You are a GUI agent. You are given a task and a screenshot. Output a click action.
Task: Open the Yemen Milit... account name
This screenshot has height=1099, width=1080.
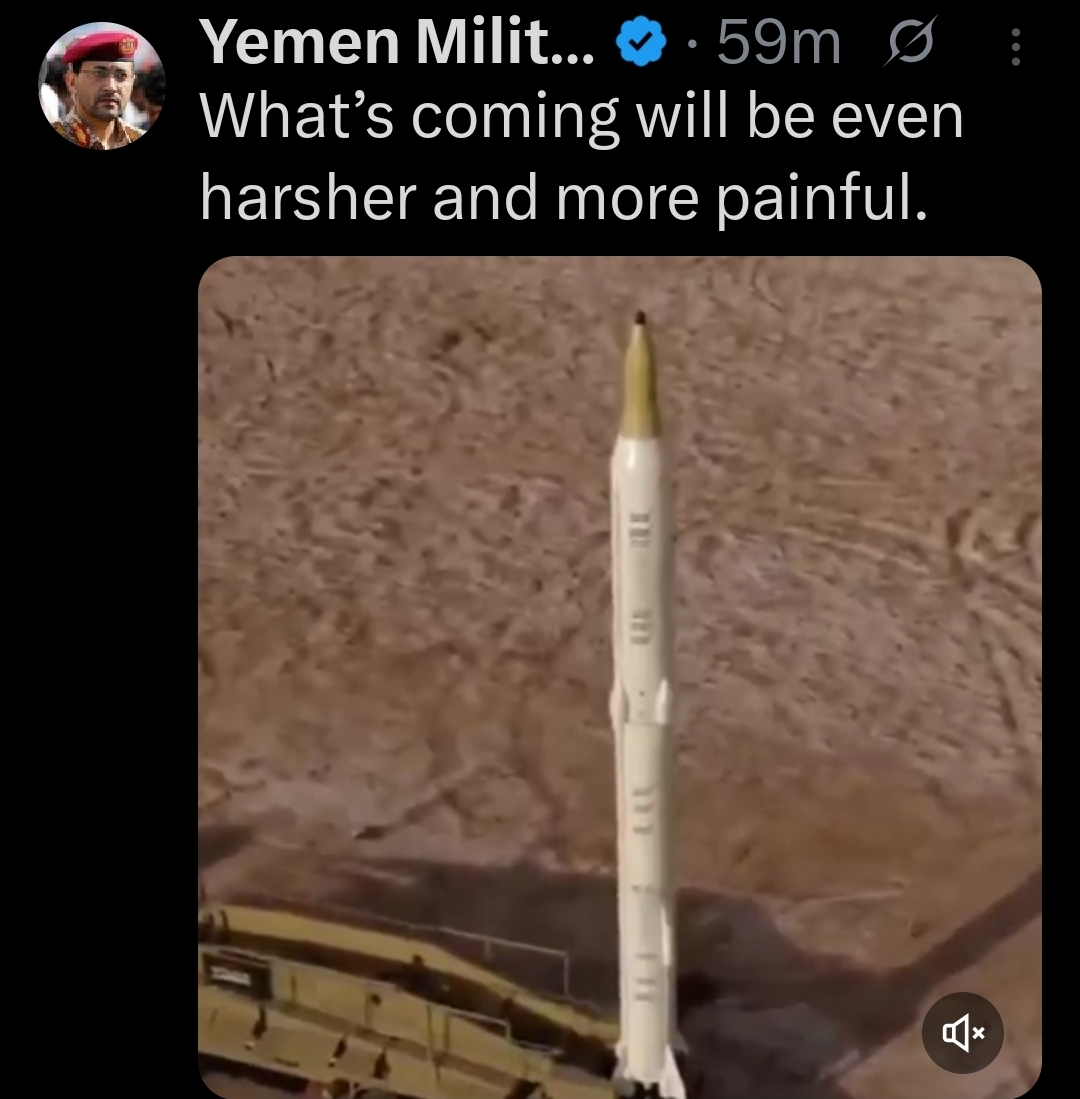397,42
